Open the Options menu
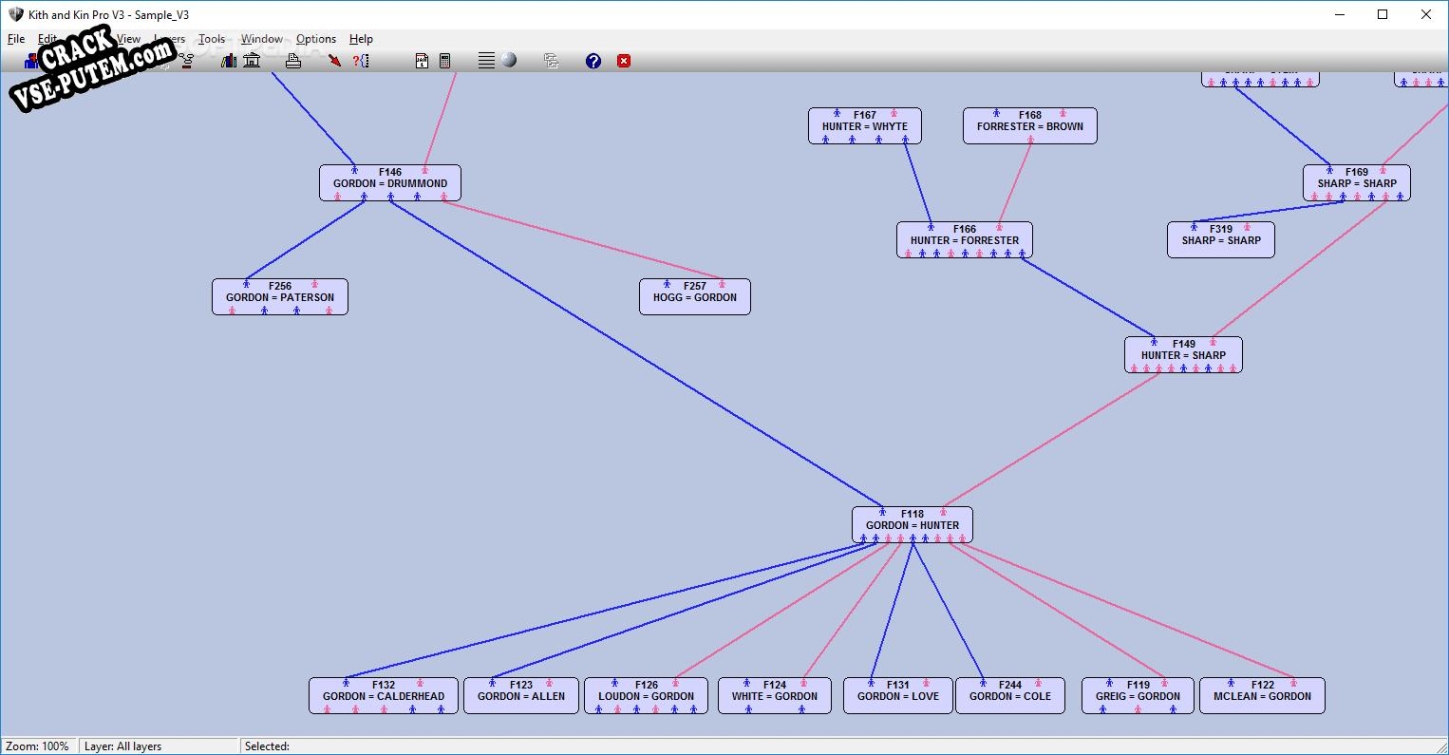Image resolution: width=1449 pixels, height=755 pixels. pyautogui.click(x=316, y=39)
